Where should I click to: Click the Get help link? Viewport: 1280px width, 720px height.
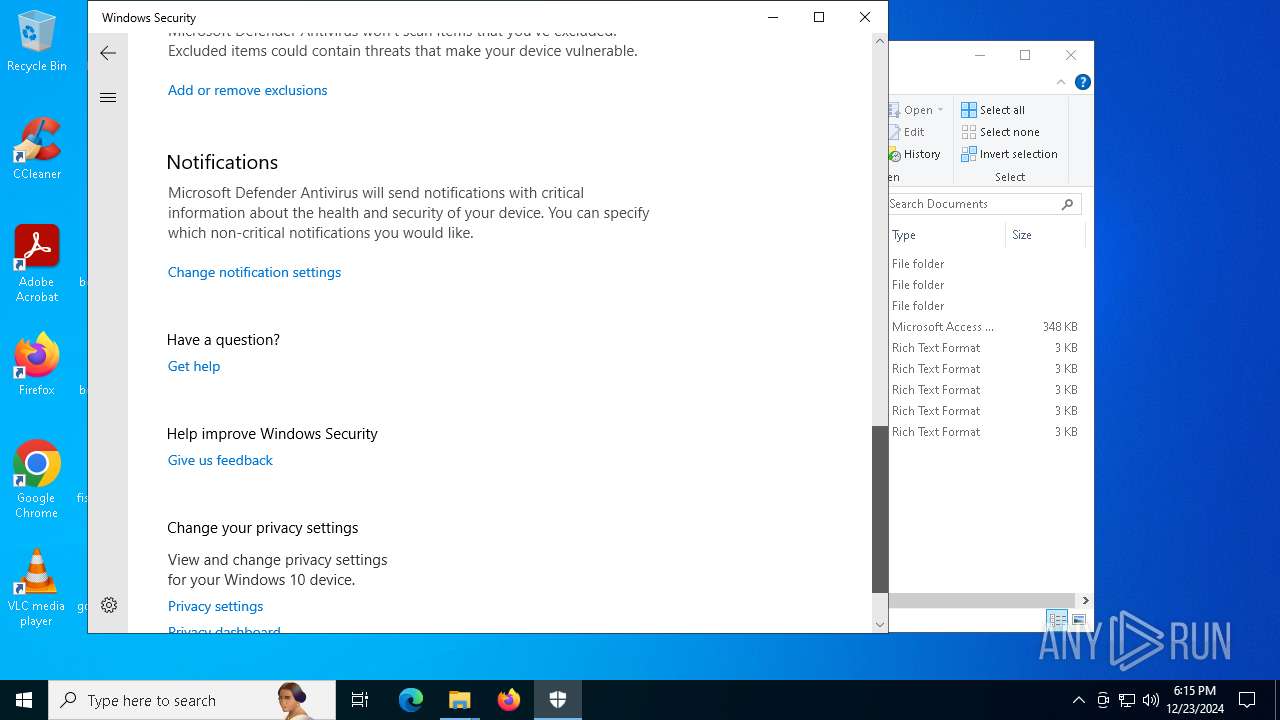point(194,366)
